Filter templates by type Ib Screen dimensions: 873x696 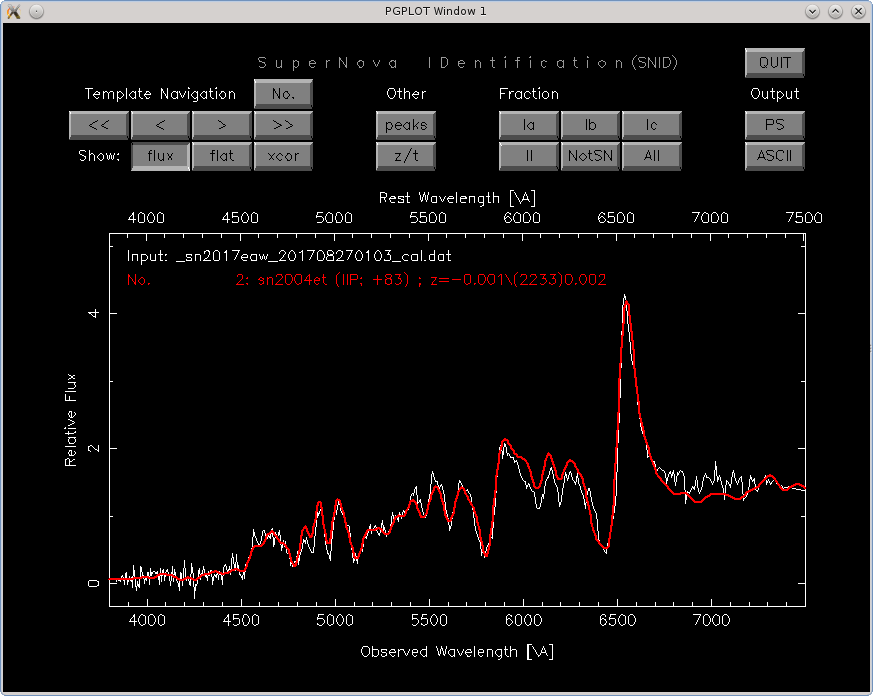(590, 125)
